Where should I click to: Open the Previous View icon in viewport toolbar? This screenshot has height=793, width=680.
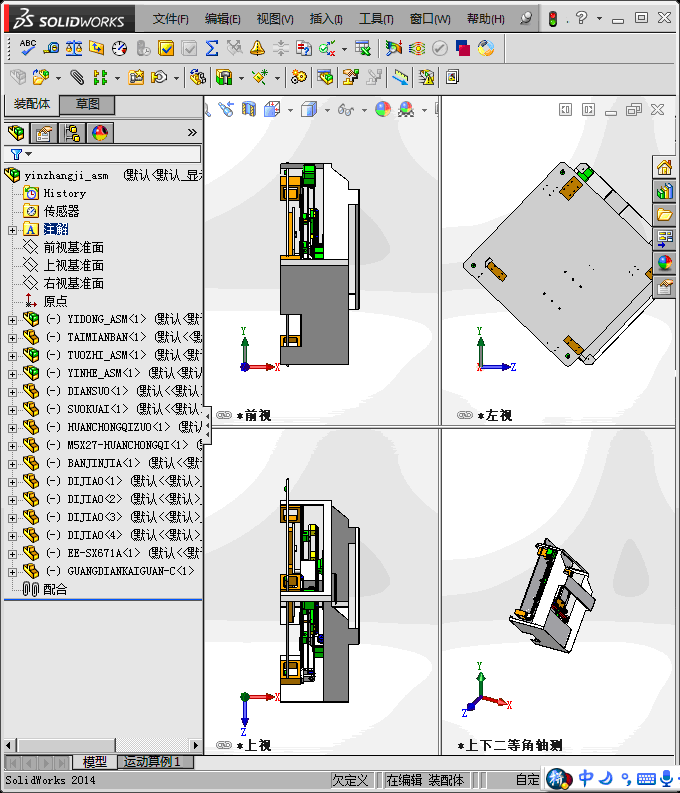click(x=226, y=109)
